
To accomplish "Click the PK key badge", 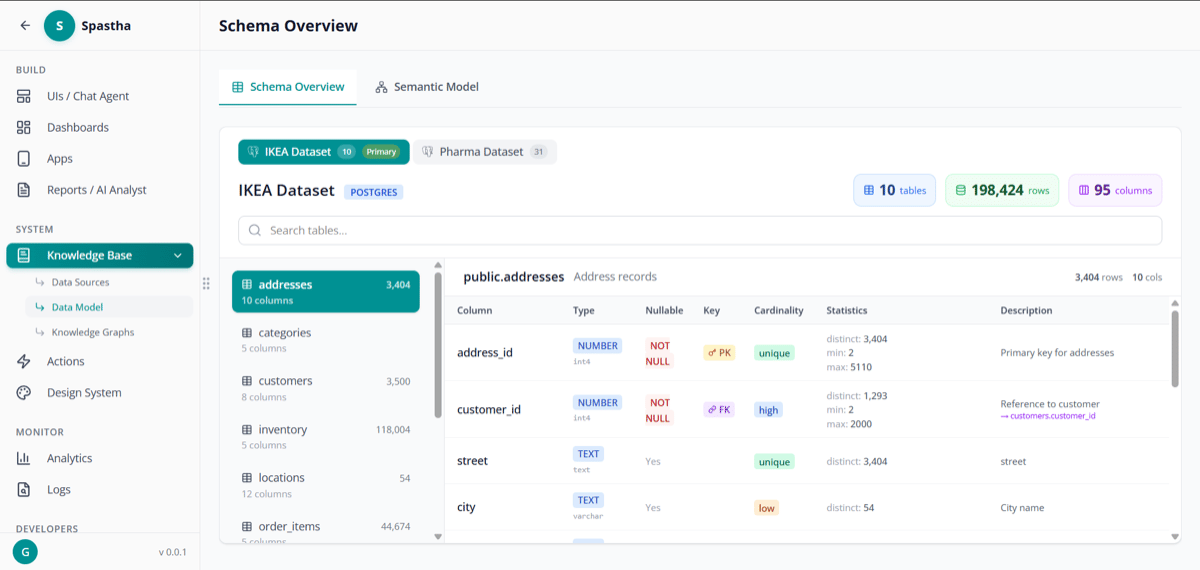I will 719,353.
